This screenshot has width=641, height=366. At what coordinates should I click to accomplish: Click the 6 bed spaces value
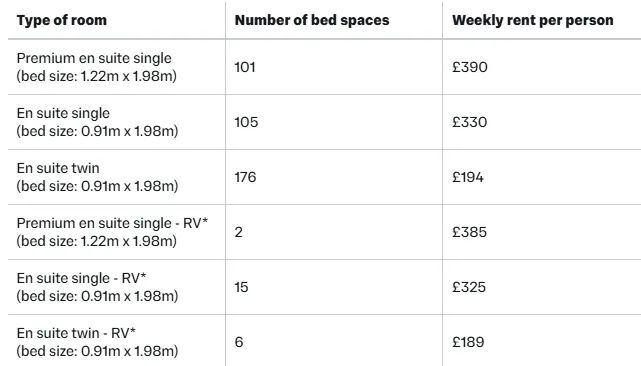(x=239, y=342)
